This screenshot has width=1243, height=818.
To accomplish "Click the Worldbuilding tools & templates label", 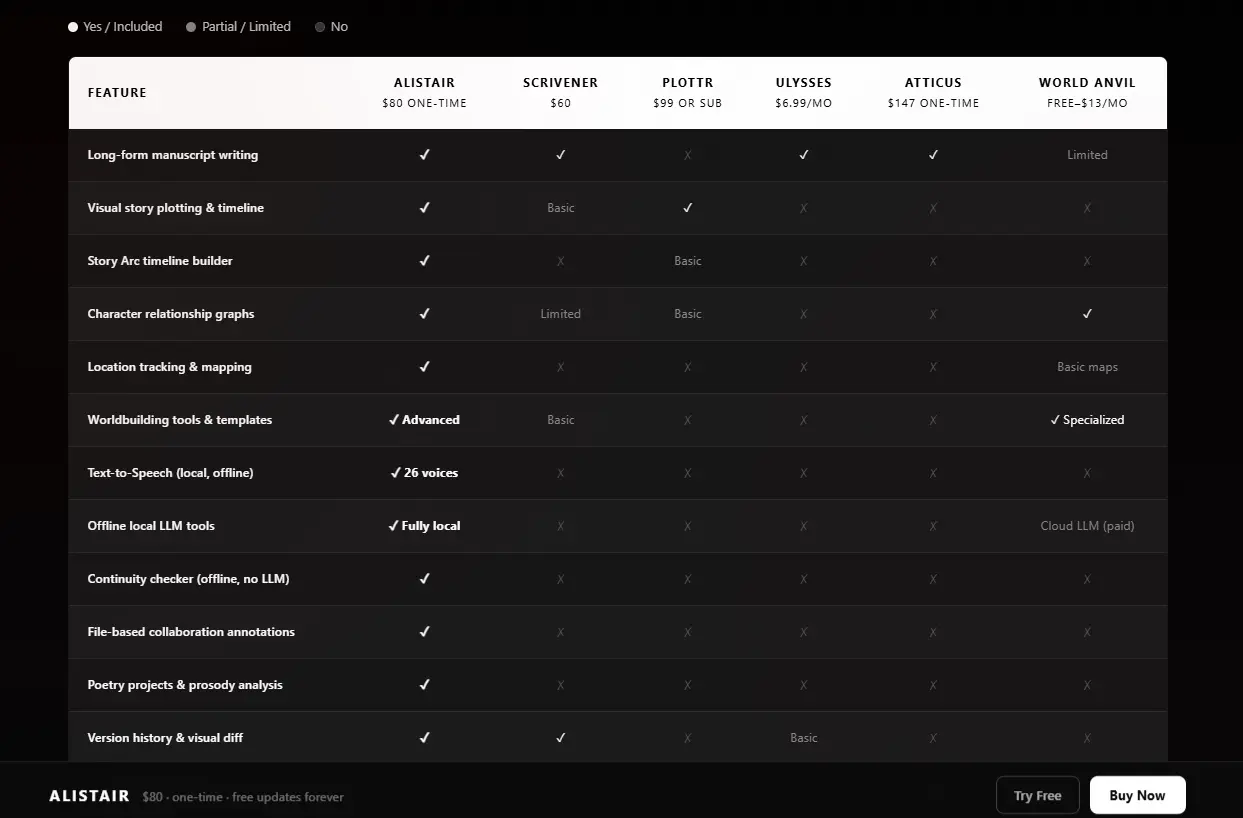I will pyautogui.click(x=180, y=420).
